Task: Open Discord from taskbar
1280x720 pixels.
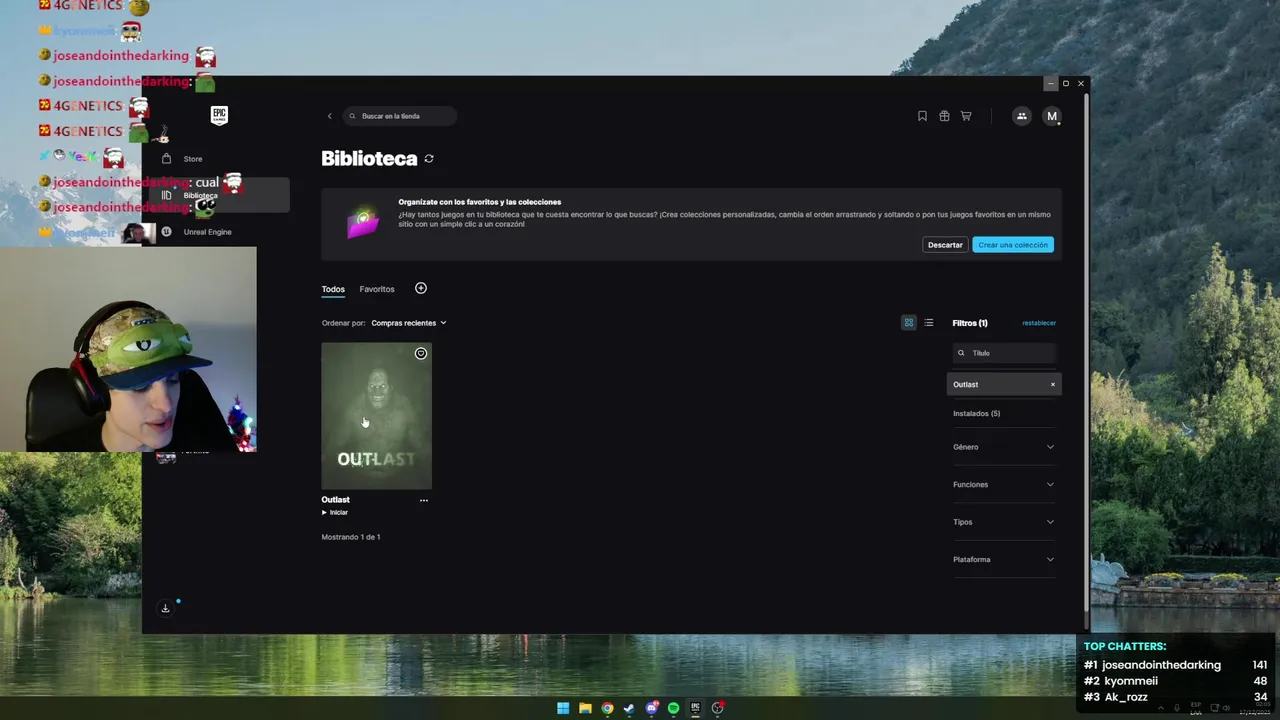Action: 652,708
